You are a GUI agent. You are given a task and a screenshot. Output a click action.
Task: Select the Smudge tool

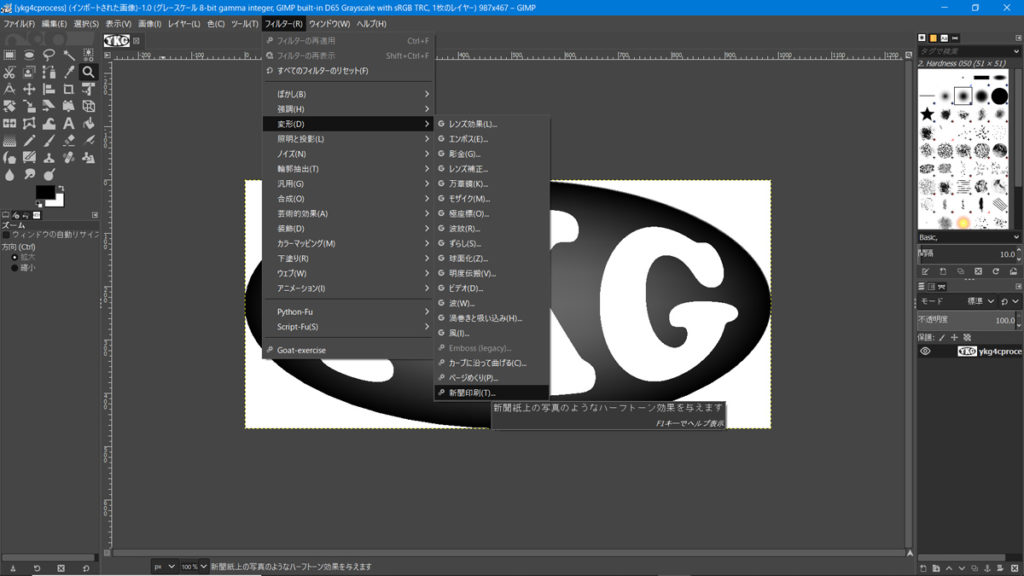[29, 174]
